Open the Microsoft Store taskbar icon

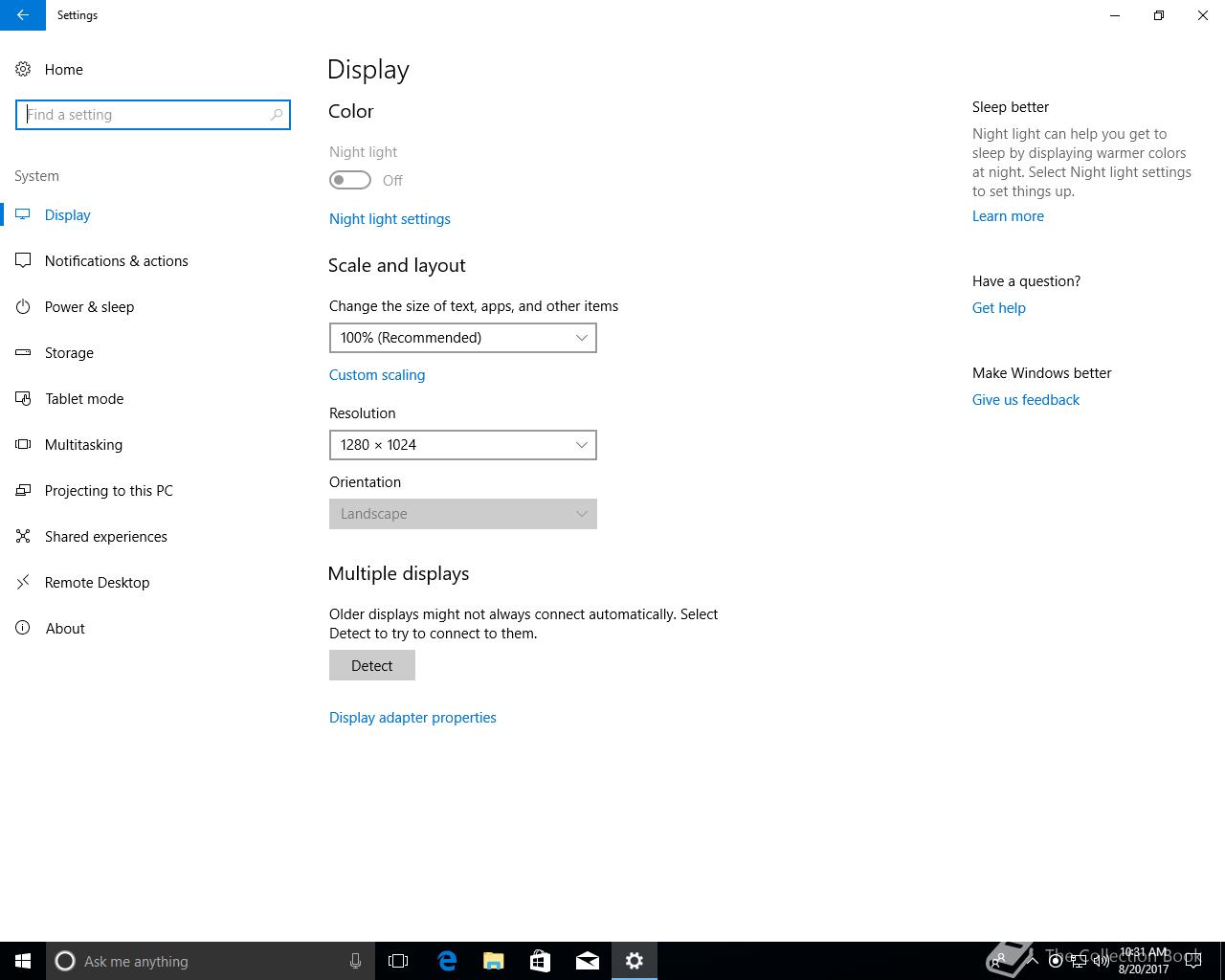[540, 961]
